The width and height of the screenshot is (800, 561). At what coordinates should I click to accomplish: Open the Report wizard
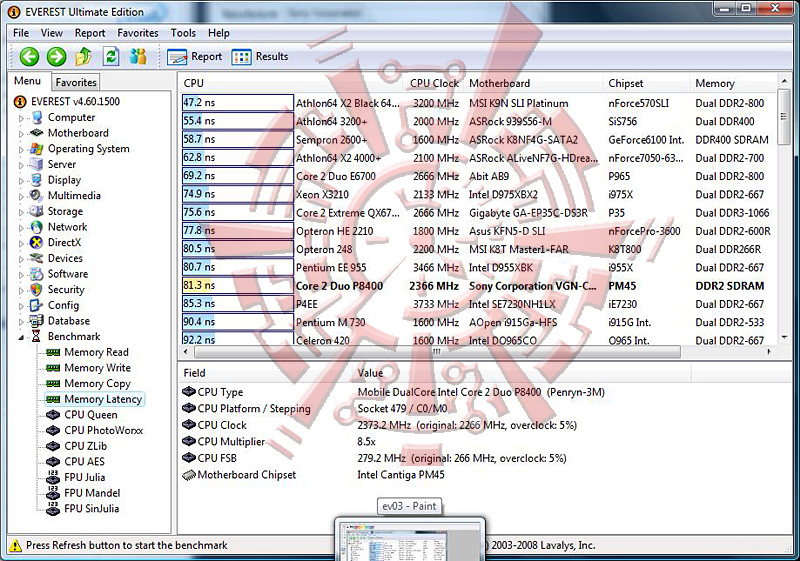194,57
